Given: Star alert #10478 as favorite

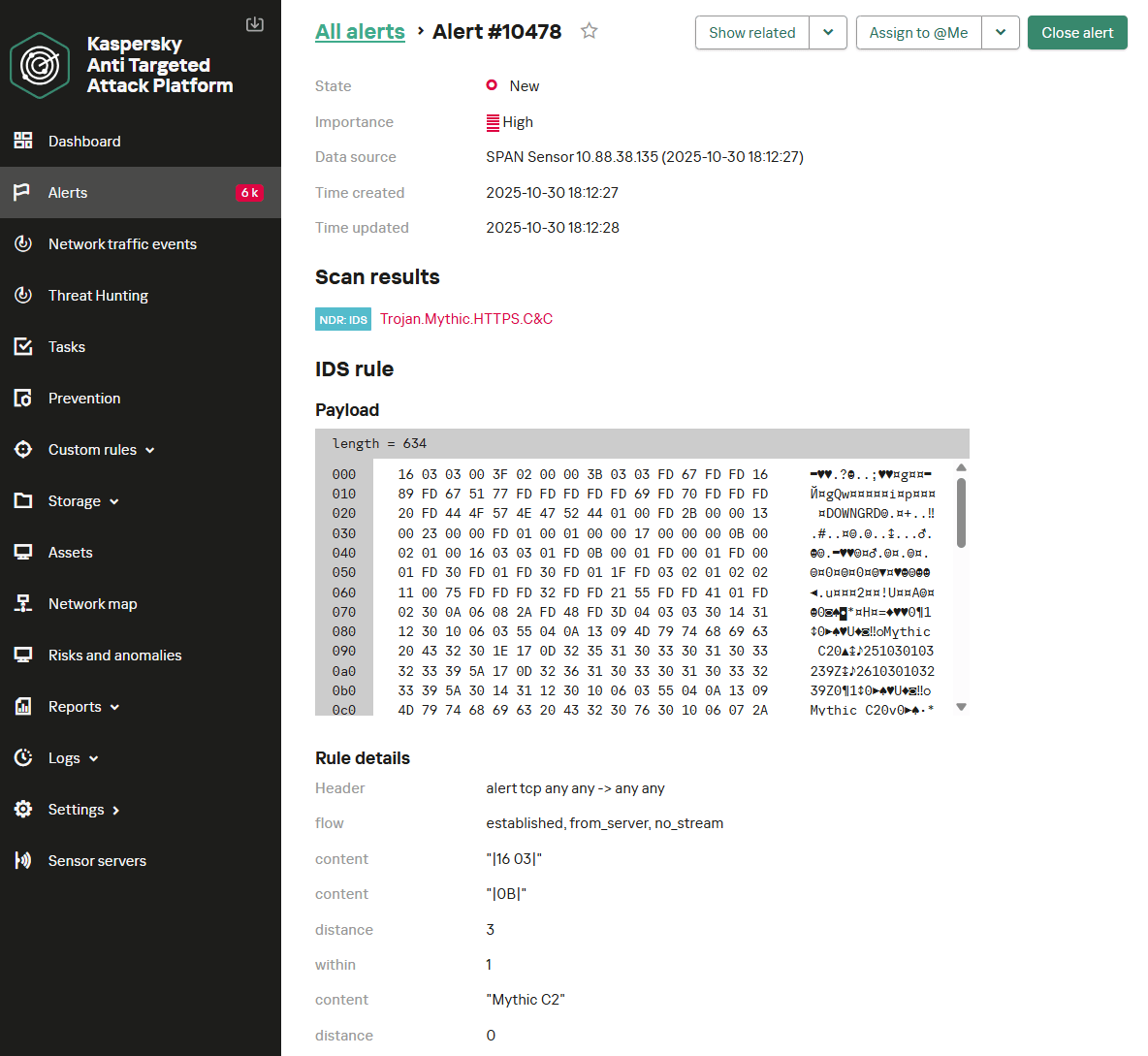Looking at the screenshot, I should [x=589, y=31].
